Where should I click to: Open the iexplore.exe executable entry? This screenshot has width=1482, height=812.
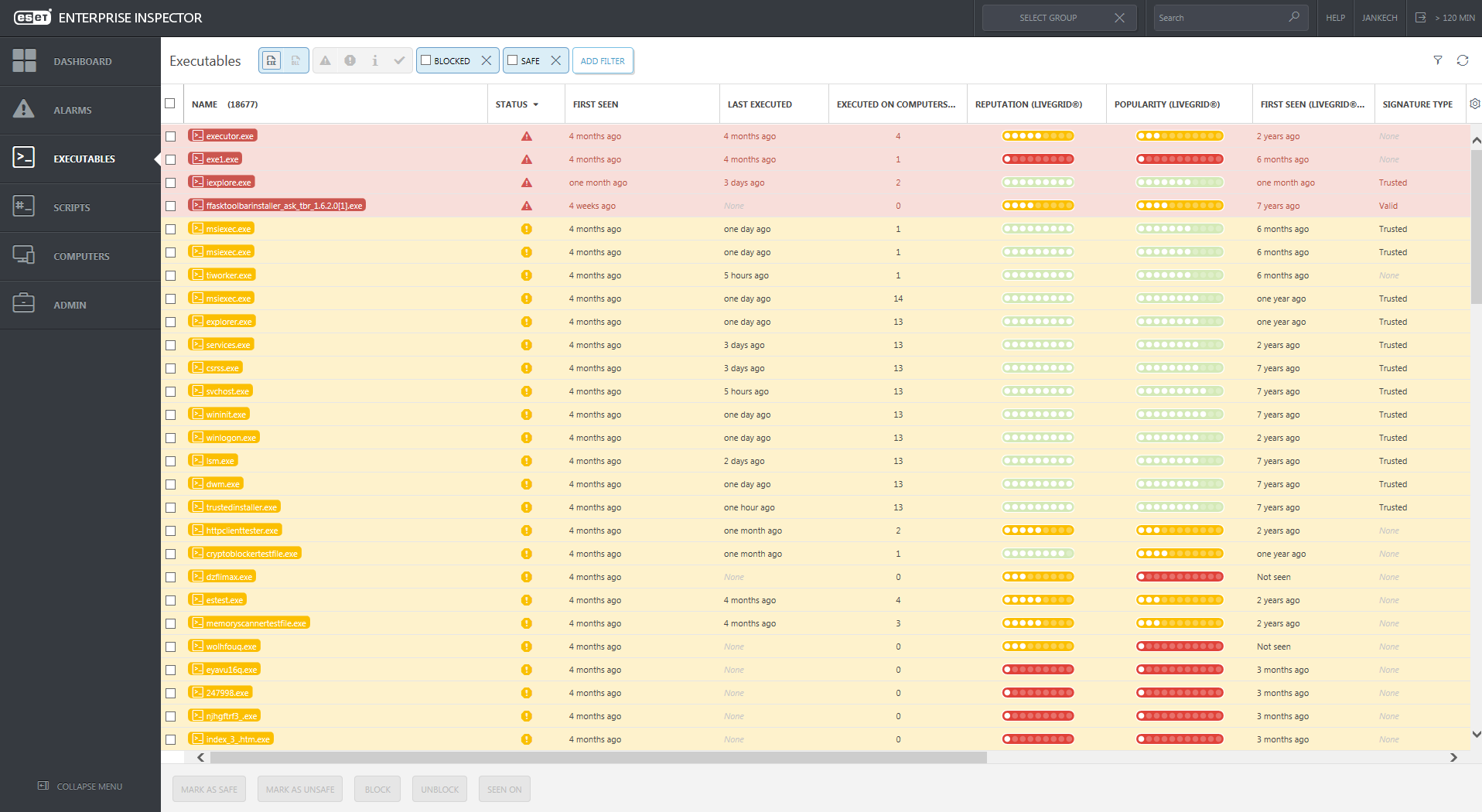228,183
